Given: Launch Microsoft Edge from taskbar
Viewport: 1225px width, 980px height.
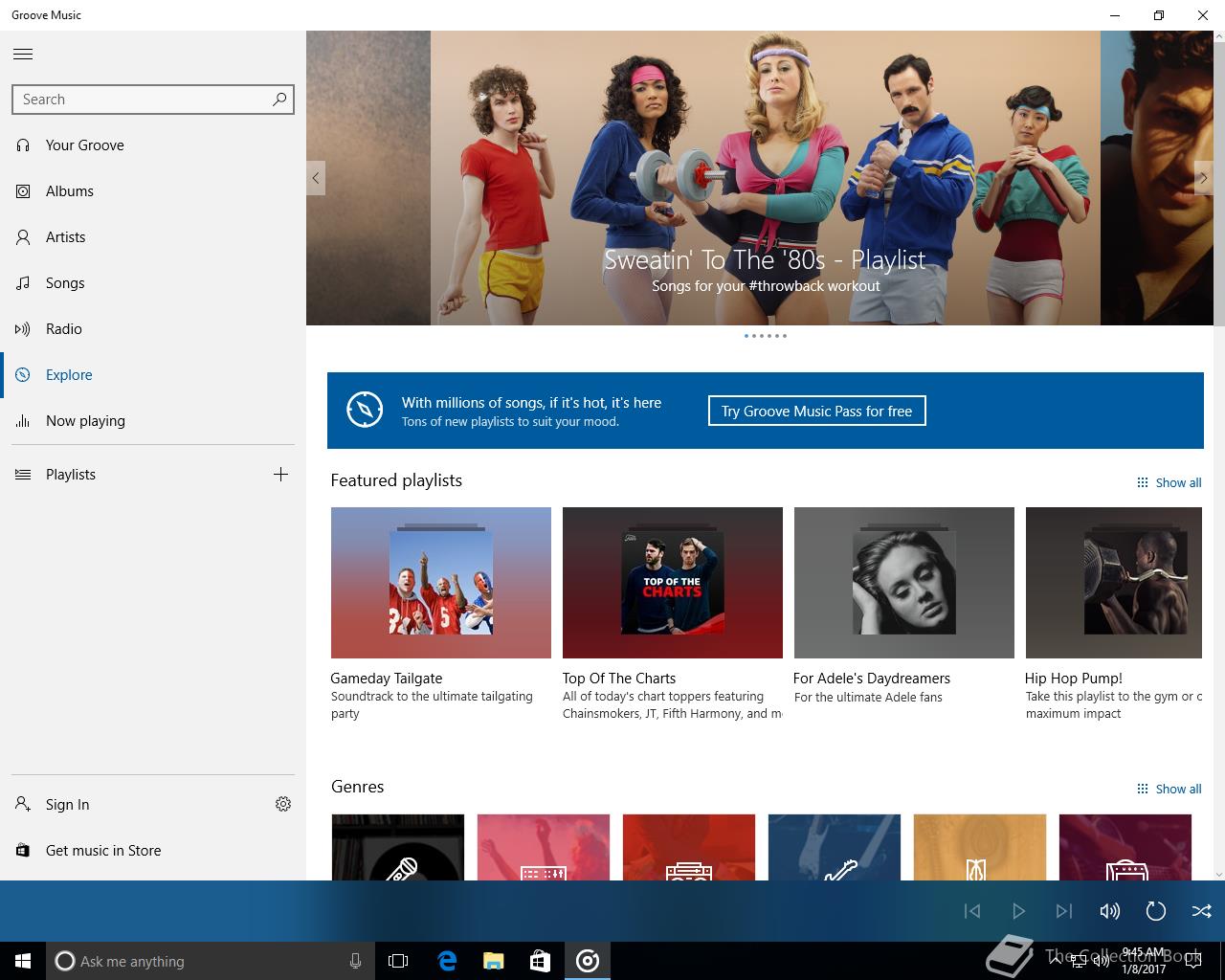Looking at the screenshot, I should [447, 961].
